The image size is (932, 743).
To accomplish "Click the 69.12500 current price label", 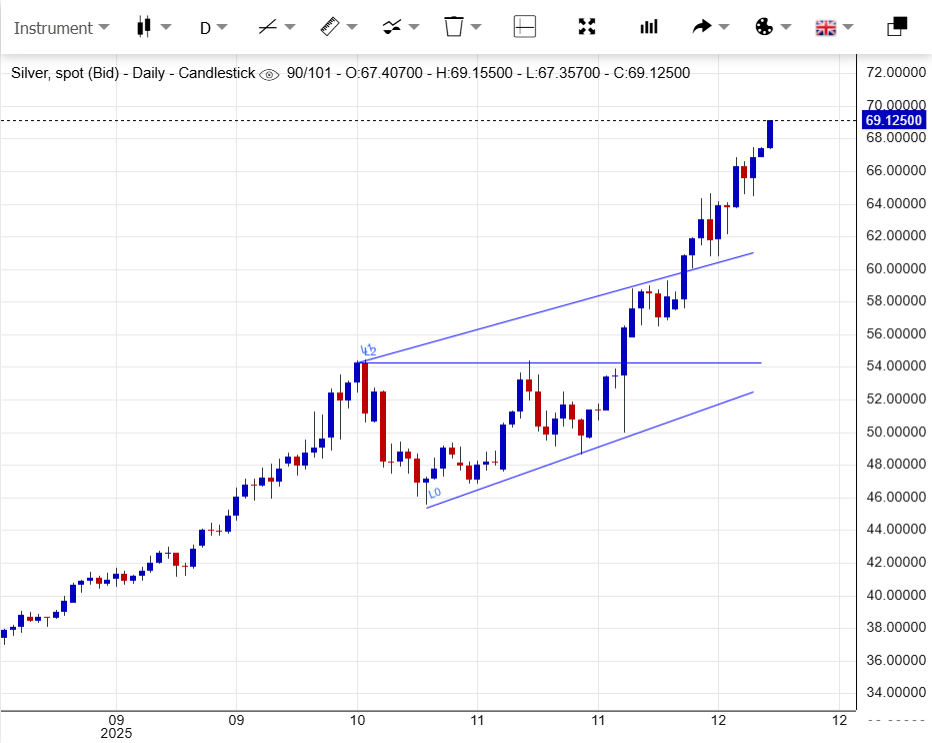I will [x=893, y=120].
